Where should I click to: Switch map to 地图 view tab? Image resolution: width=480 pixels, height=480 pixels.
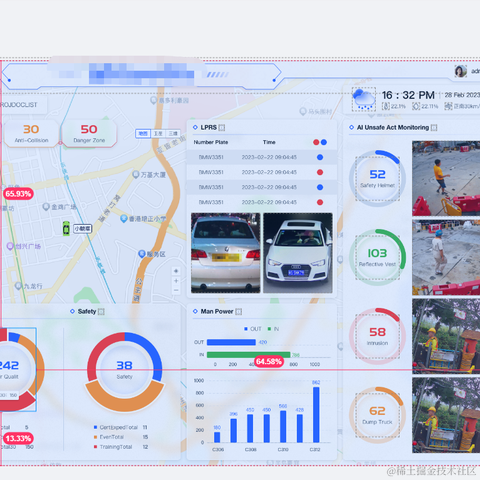click(143, 134)
